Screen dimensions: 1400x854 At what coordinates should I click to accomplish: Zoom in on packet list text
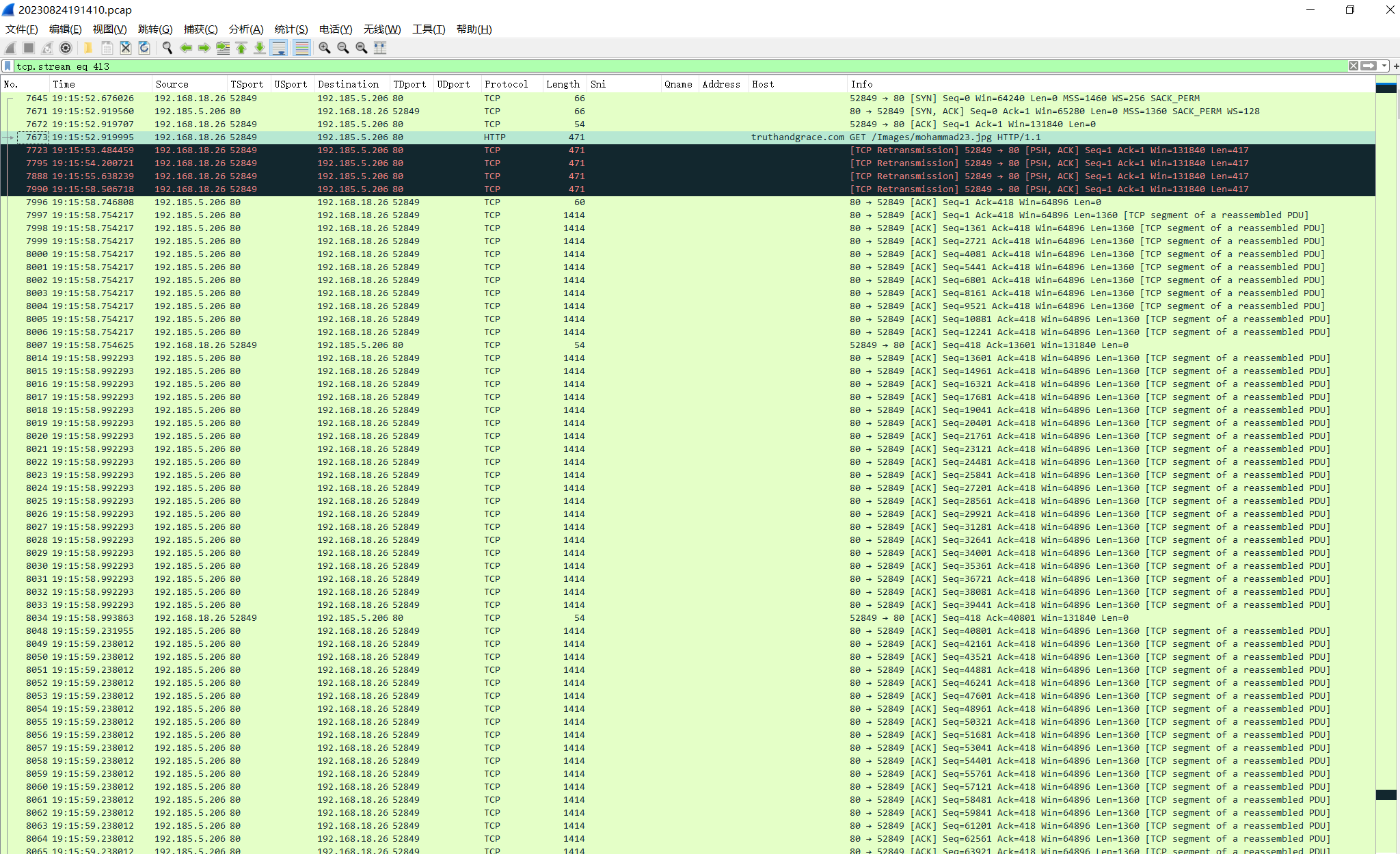tap(325, 48)
